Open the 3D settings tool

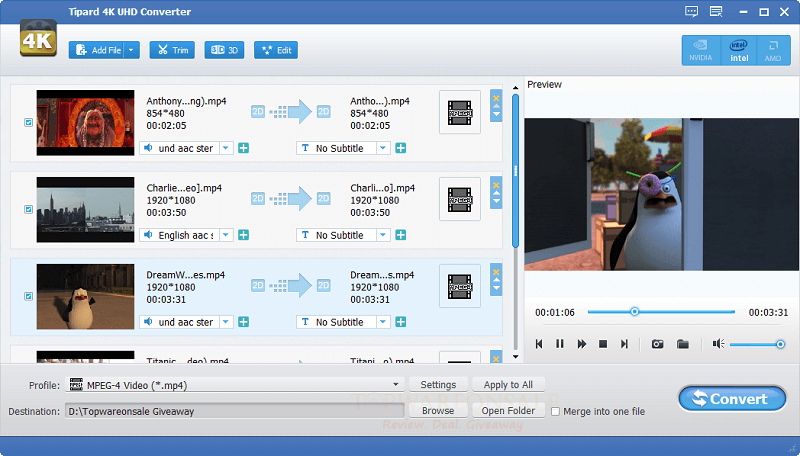click(x=224, y=50)
